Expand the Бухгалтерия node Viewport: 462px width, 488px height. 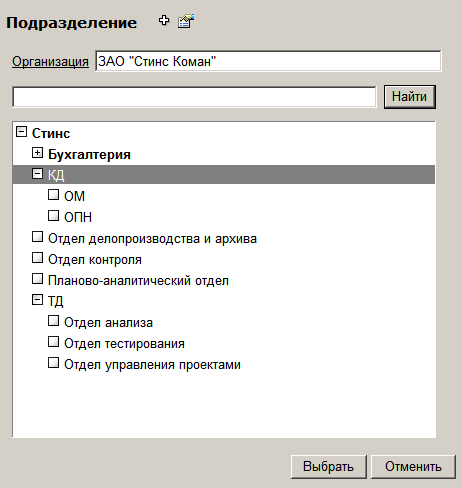click(x=37, y=153)
